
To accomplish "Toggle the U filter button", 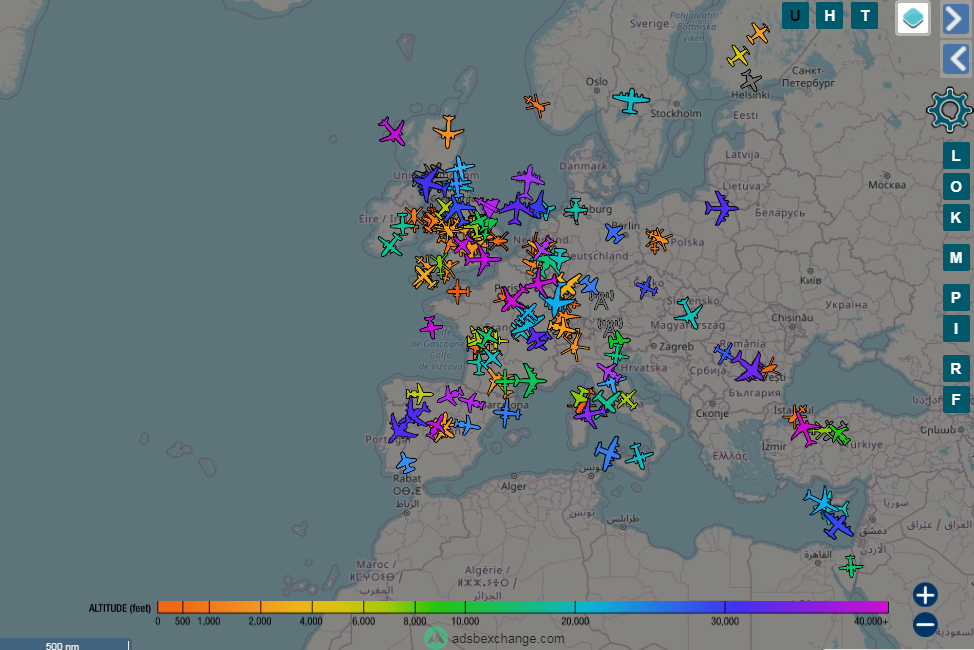I will 795,16.
